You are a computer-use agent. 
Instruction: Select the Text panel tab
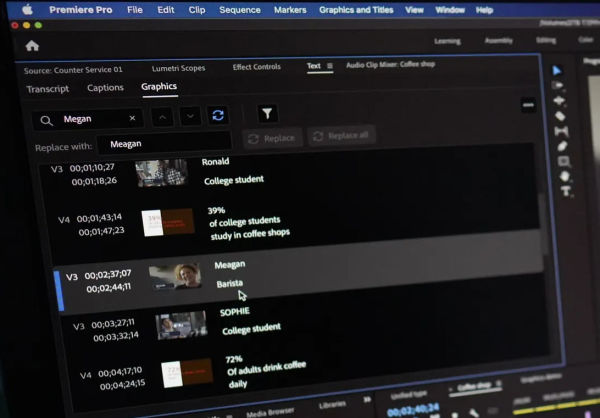pos(313,66)
